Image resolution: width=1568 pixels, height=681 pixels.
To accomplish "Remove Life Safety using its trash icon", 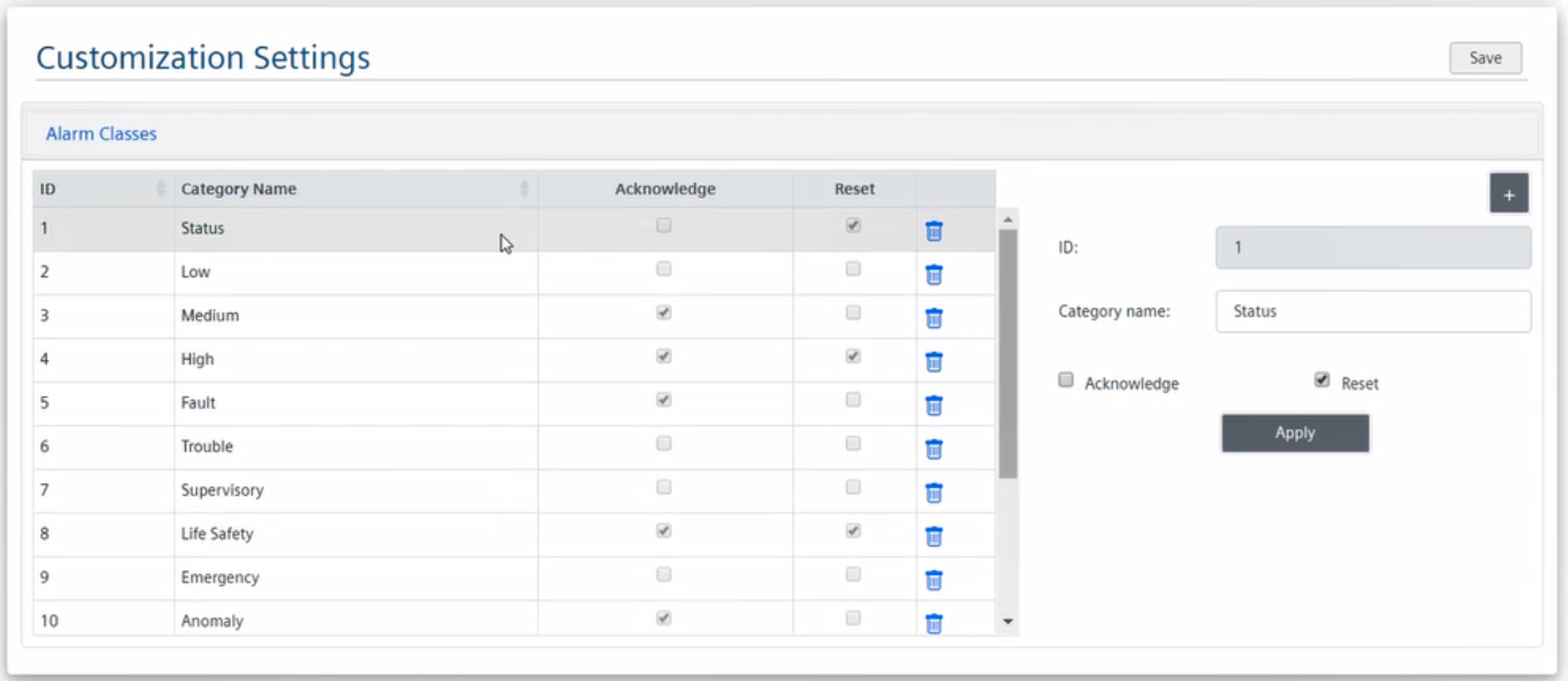I will (933, 536).
